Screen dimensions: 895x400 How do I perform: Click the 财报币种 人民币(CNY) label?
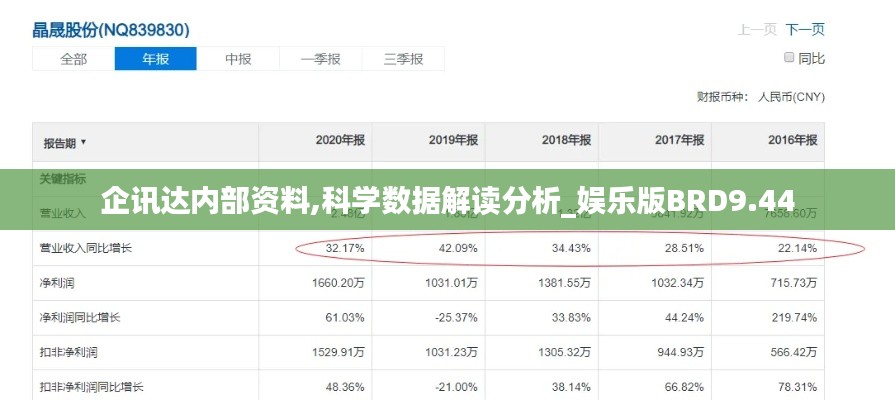tap(760, 97)
